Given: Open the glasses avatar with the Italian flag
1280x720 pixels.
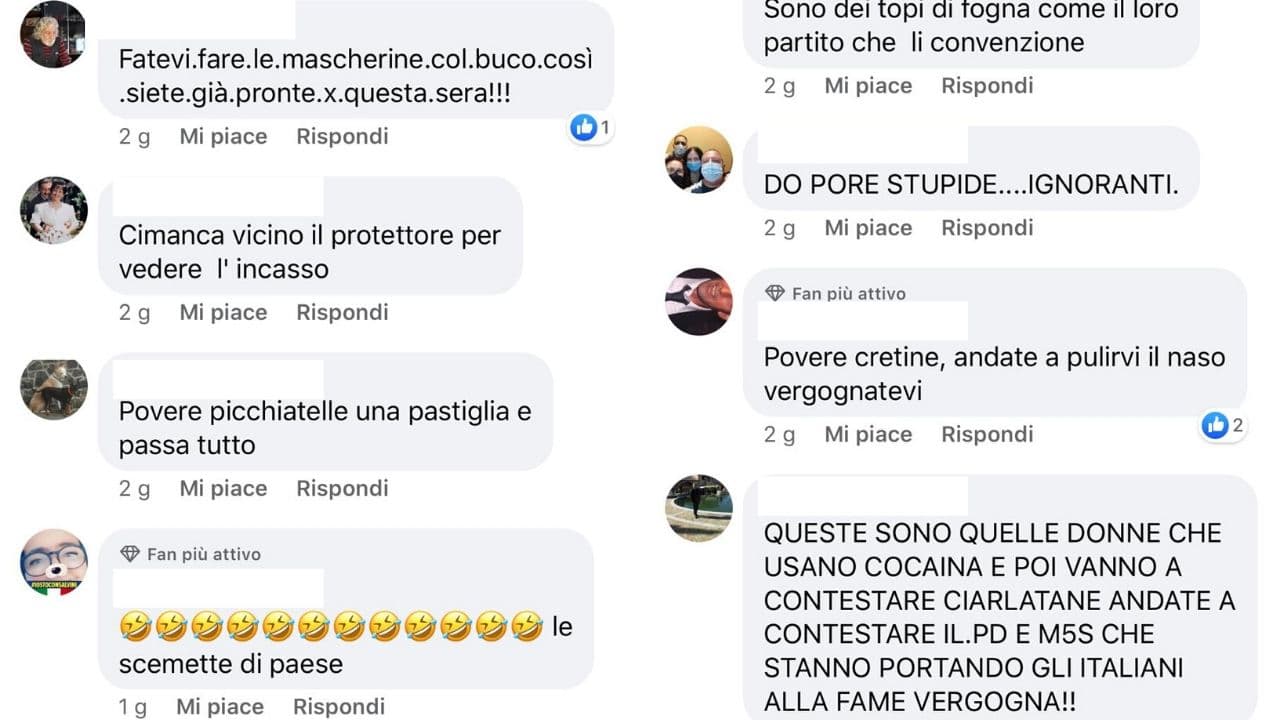Looking at the screenshot, I should [54, 562].
